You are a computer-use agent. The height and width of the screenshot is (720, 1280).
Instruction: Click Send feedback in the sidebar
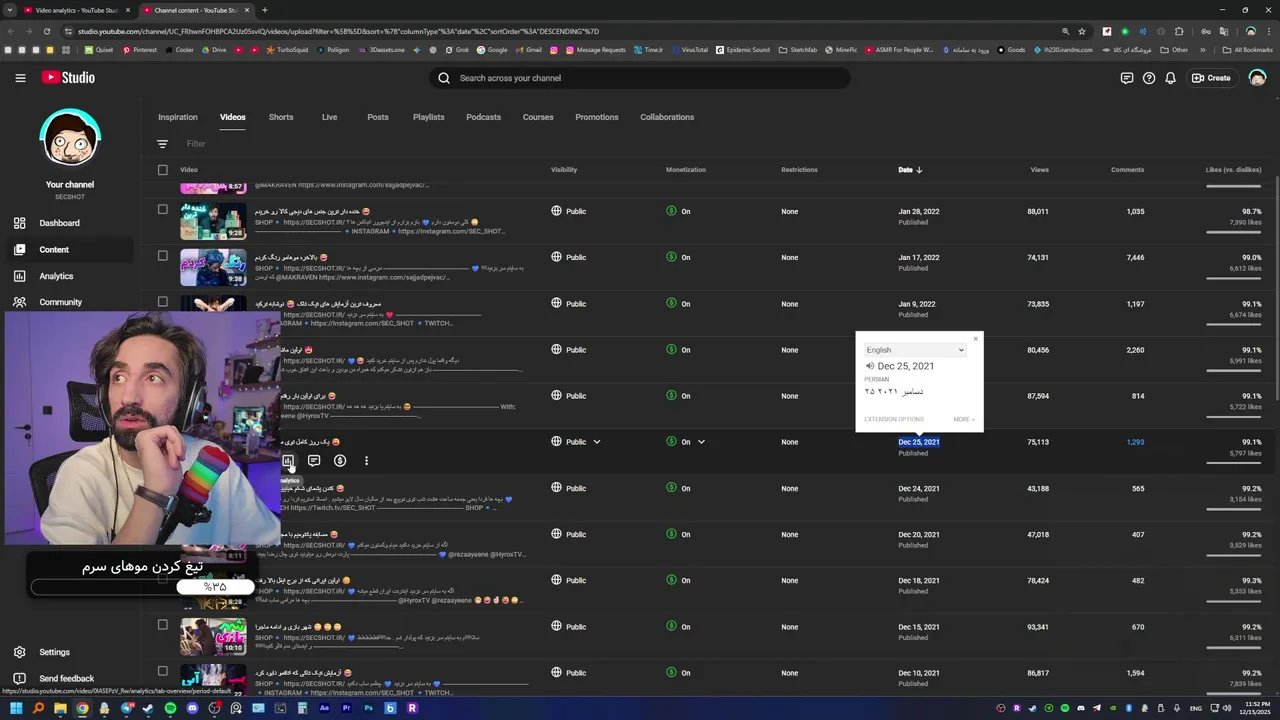pos(68,678)
